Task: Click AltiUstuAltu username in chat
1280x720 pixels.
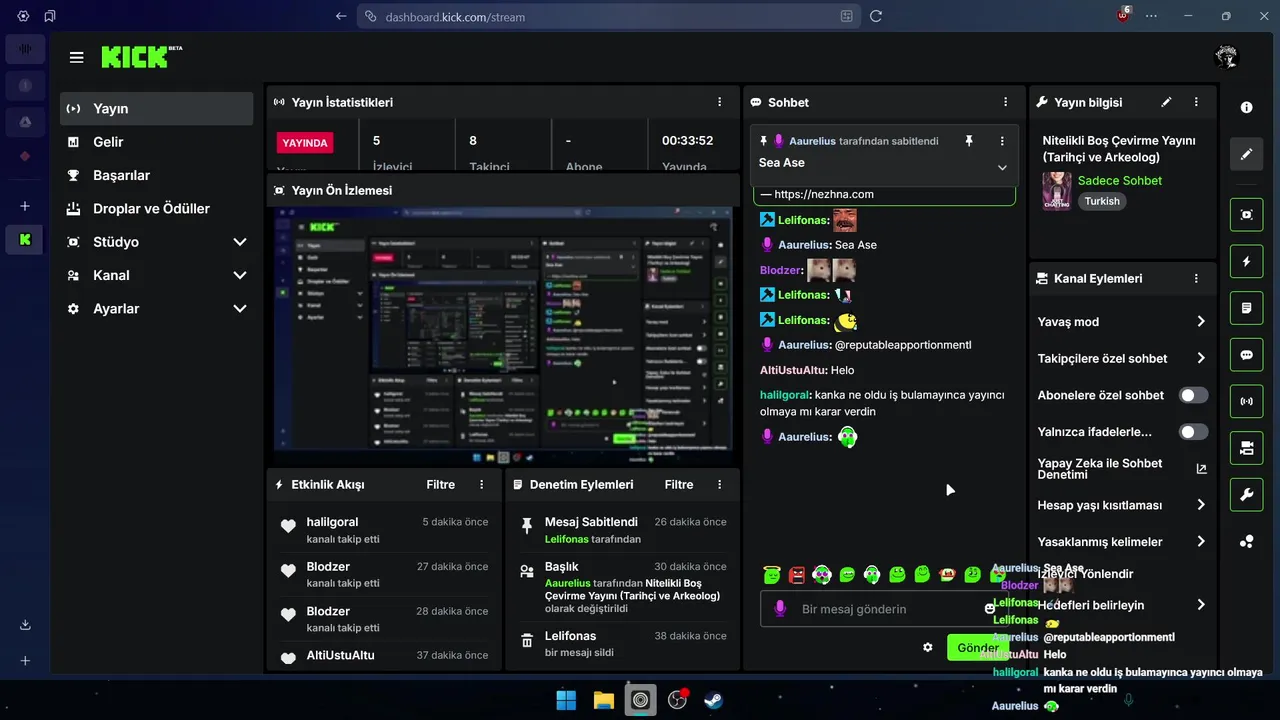Action: click(x=793, y=370)
